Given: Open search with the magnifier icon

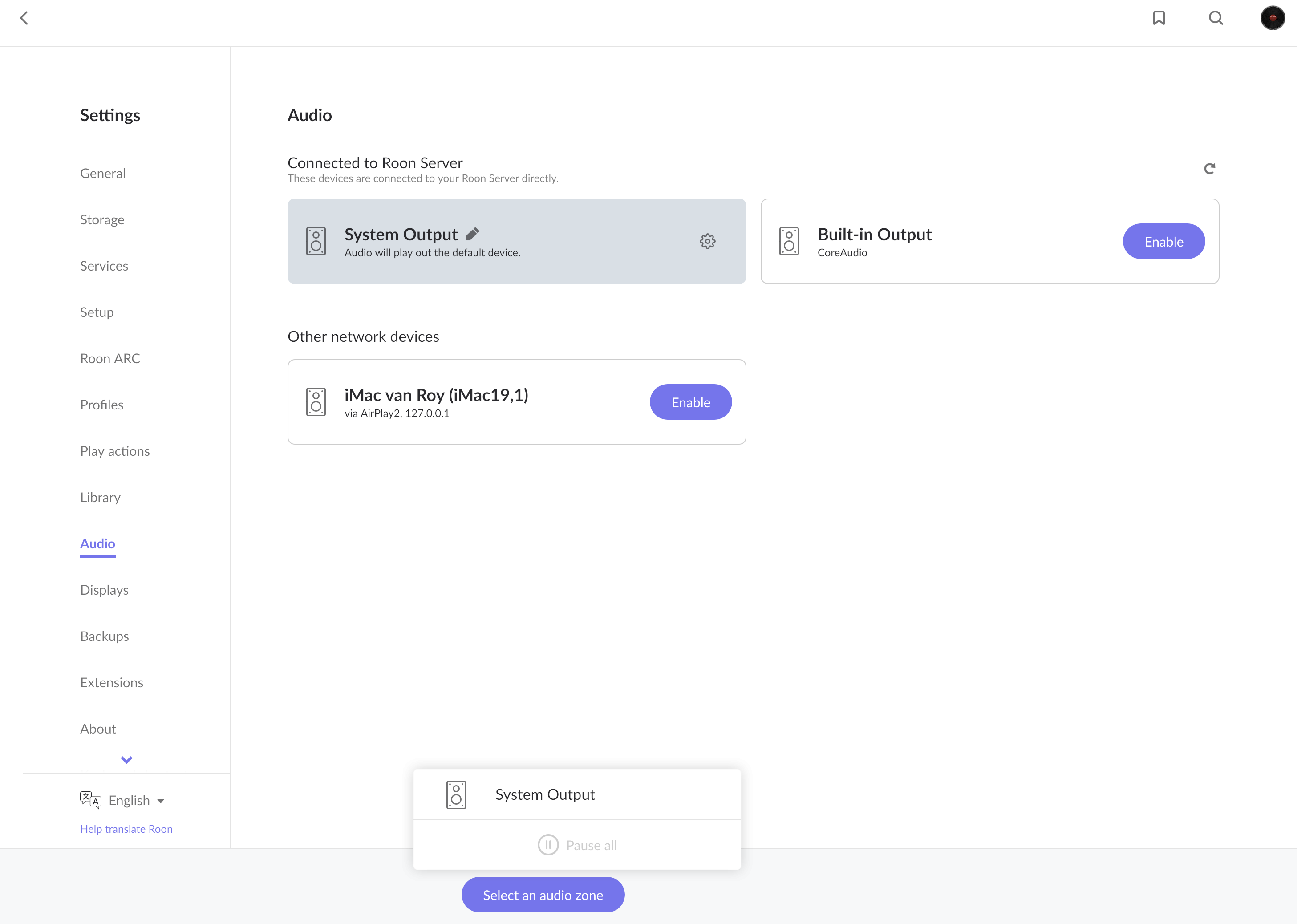Looking at the screenshot, I should click(1216, 18).
